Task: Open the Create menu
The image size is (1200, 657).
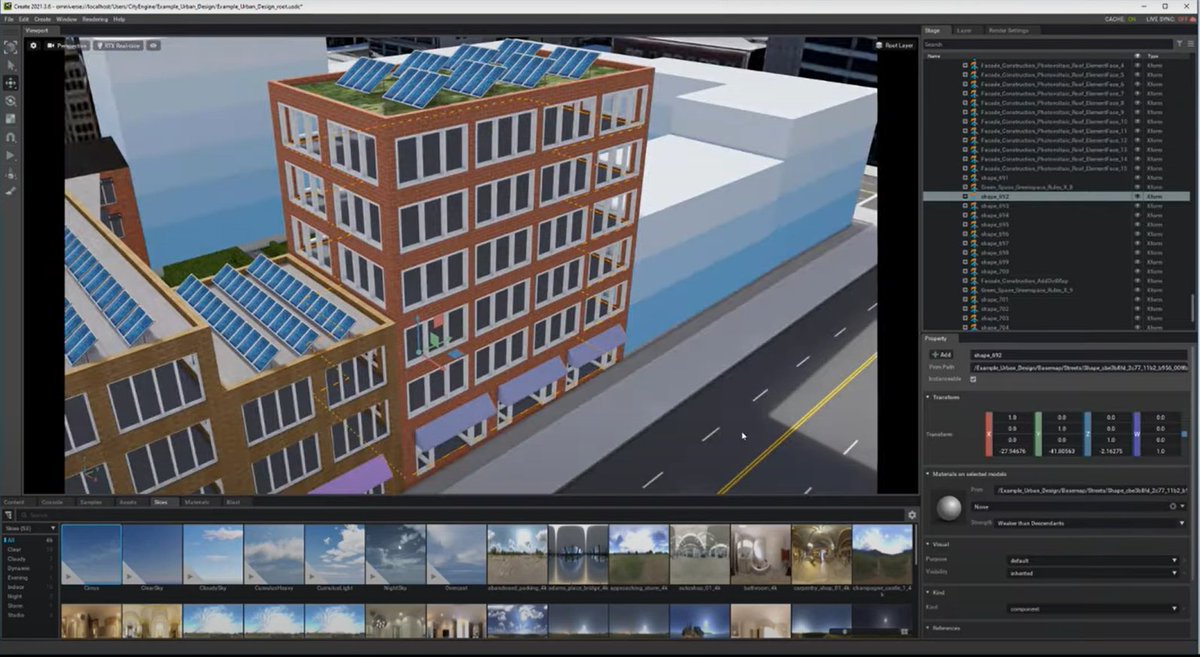Action: click(x=42, y=19)
